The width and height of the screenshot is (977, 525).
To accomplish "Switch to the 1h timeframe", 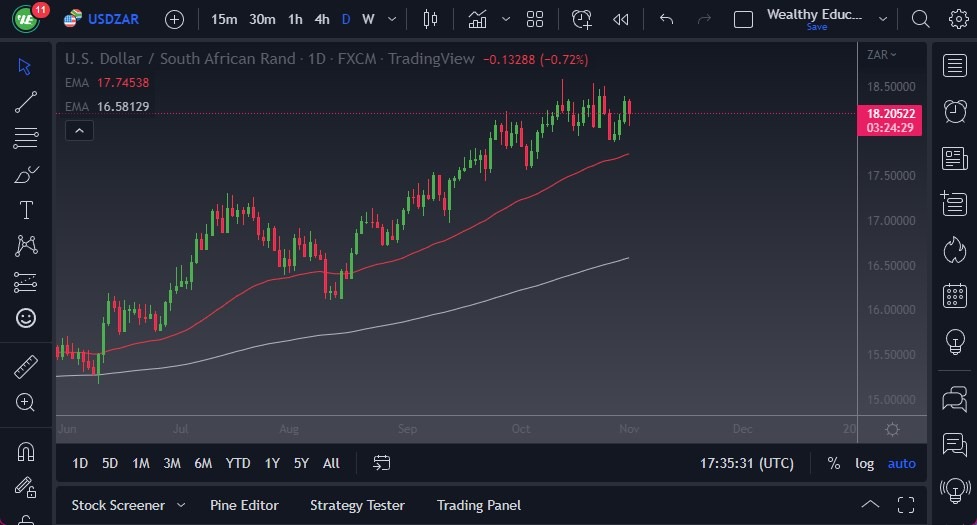I will point(295,19).
